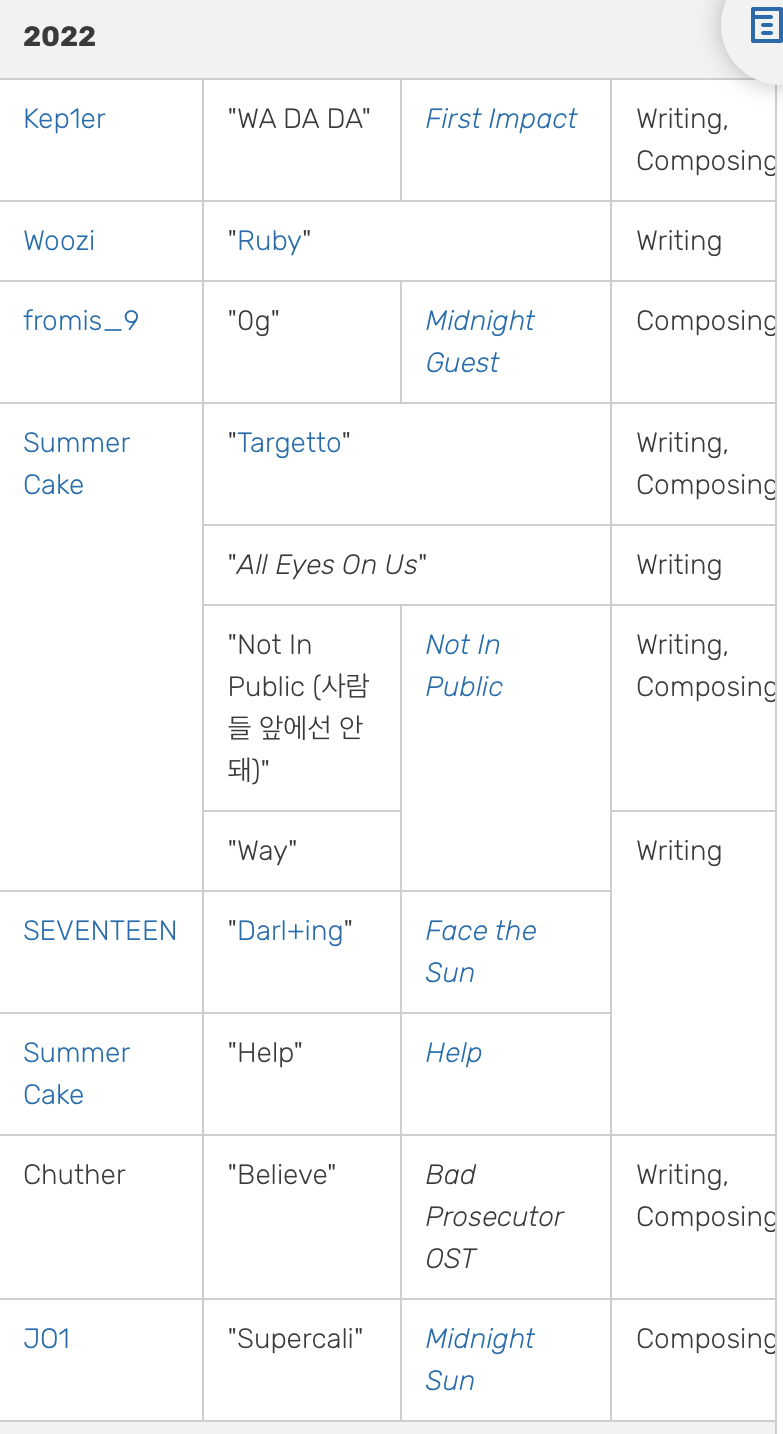Image resolution: width=783 pixels, height=1434 pixels.
Task: Open the First Impact album link
Action: 501,119
